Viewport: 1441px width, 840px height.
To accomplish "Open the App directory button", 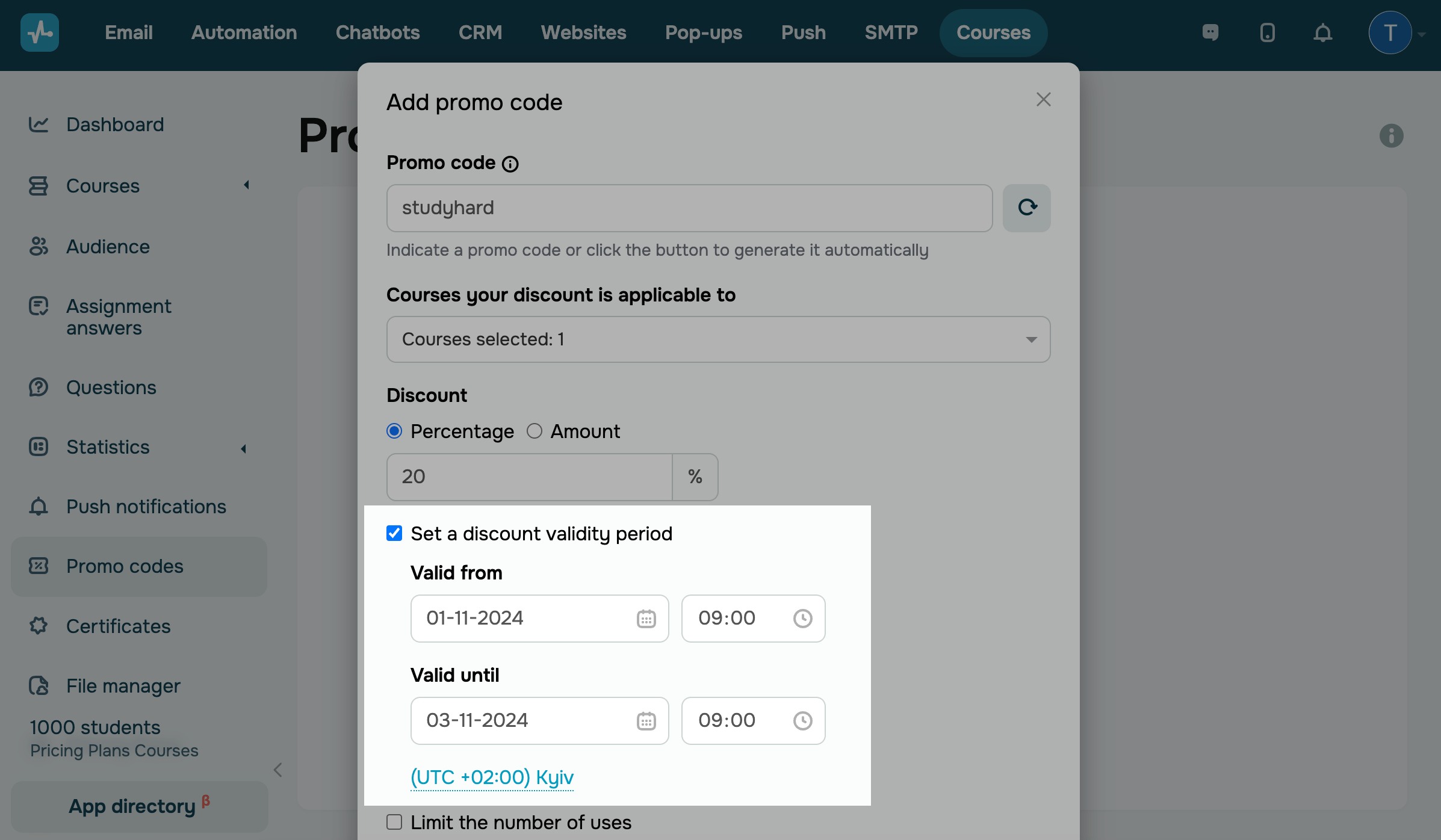I will (x=139, y=806).
